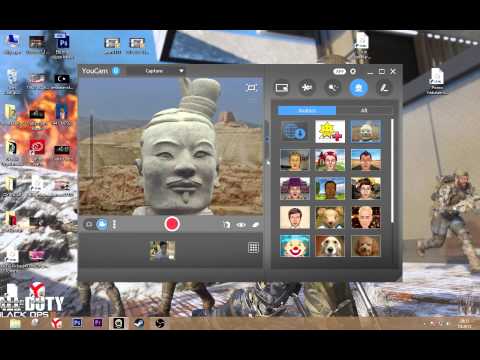480x360 pixels.
Task: Open the drawing pen tool panel
Action: tap(384, 88)
